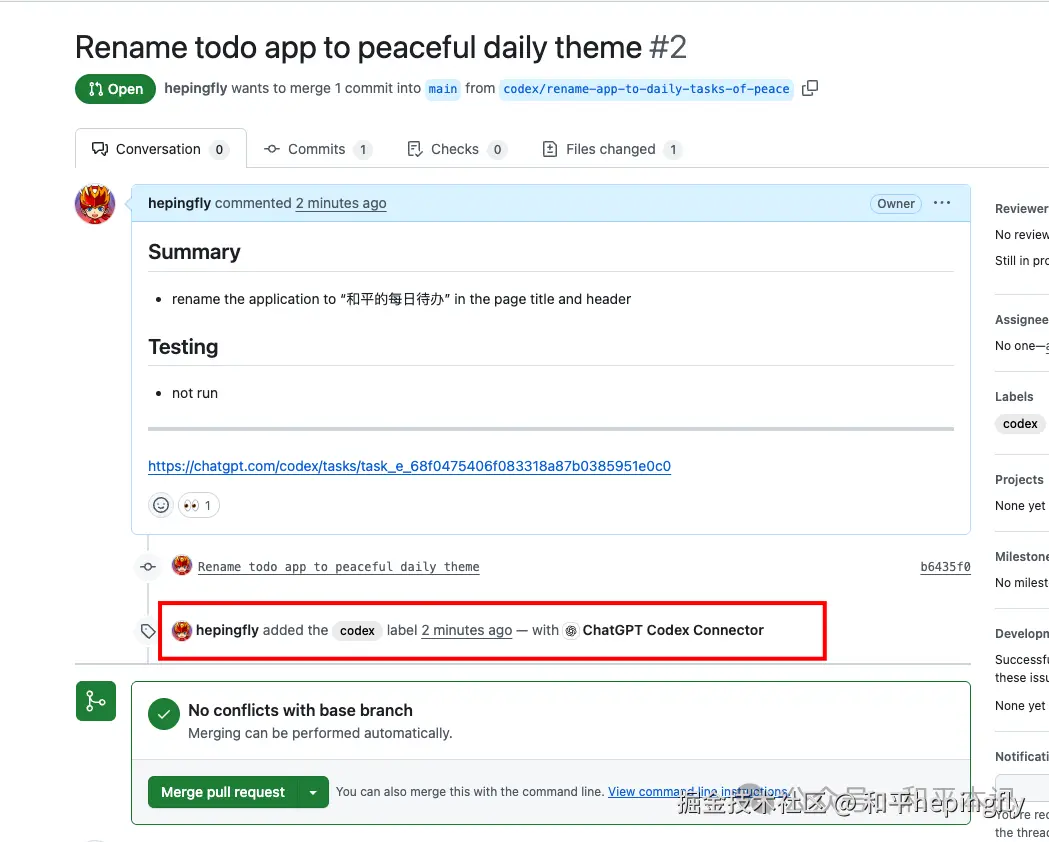The width and height of the screenshot is (1049, 842).
Task: Click the Owner badge on the comment
Action: point(896,203)
